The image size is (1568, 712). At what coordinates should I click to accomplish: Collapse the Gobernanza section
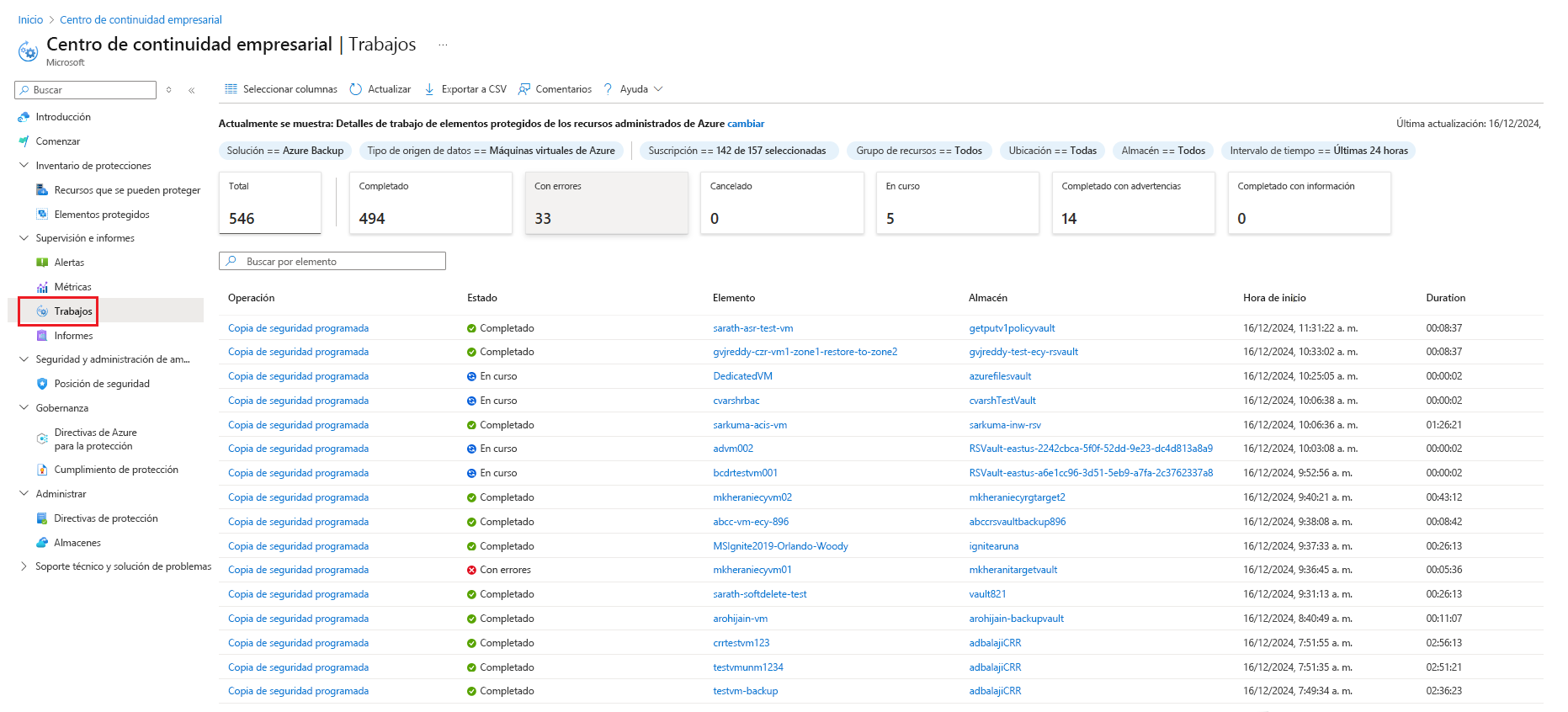(24, 408)
